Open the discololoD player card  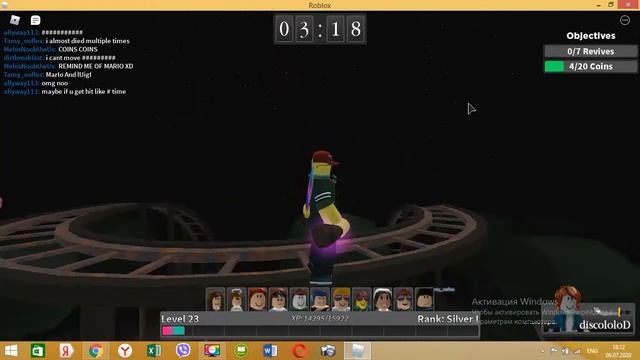(589, 318)
